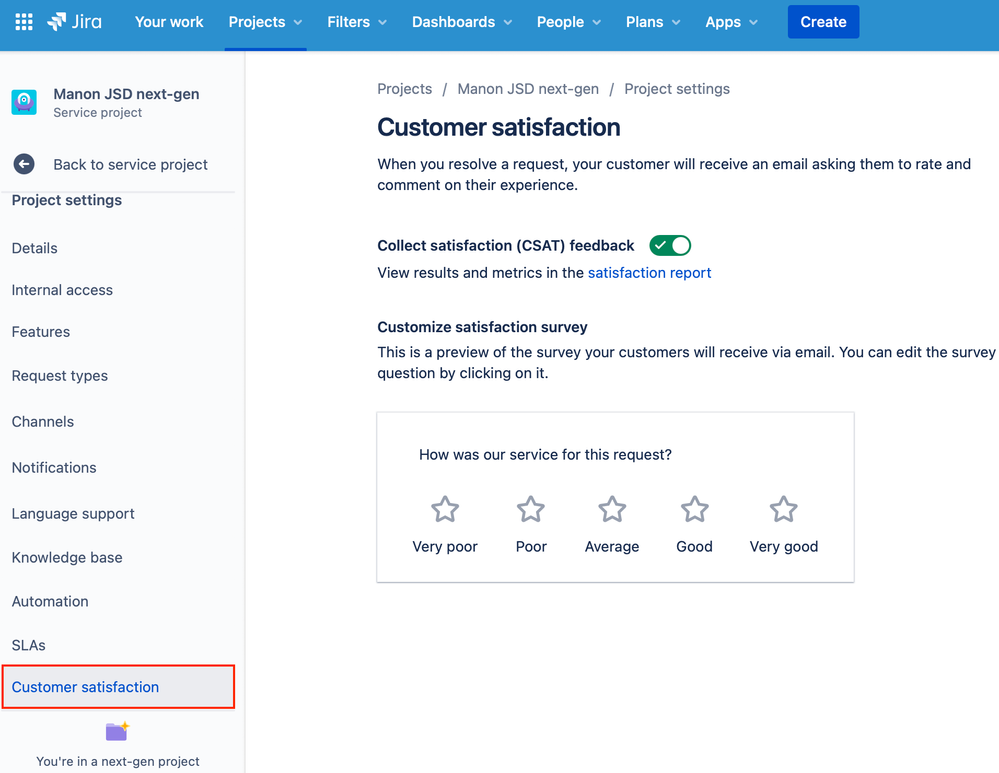Open the Dashboards menu
Image resolution: width=999 pixels, height=773 pixels.
[x=461, y=21]
